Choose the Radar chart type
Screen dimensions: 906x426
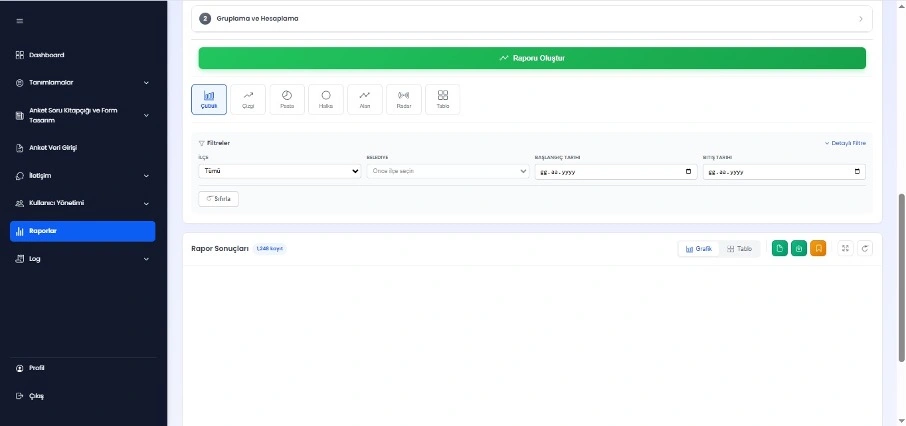403,99
